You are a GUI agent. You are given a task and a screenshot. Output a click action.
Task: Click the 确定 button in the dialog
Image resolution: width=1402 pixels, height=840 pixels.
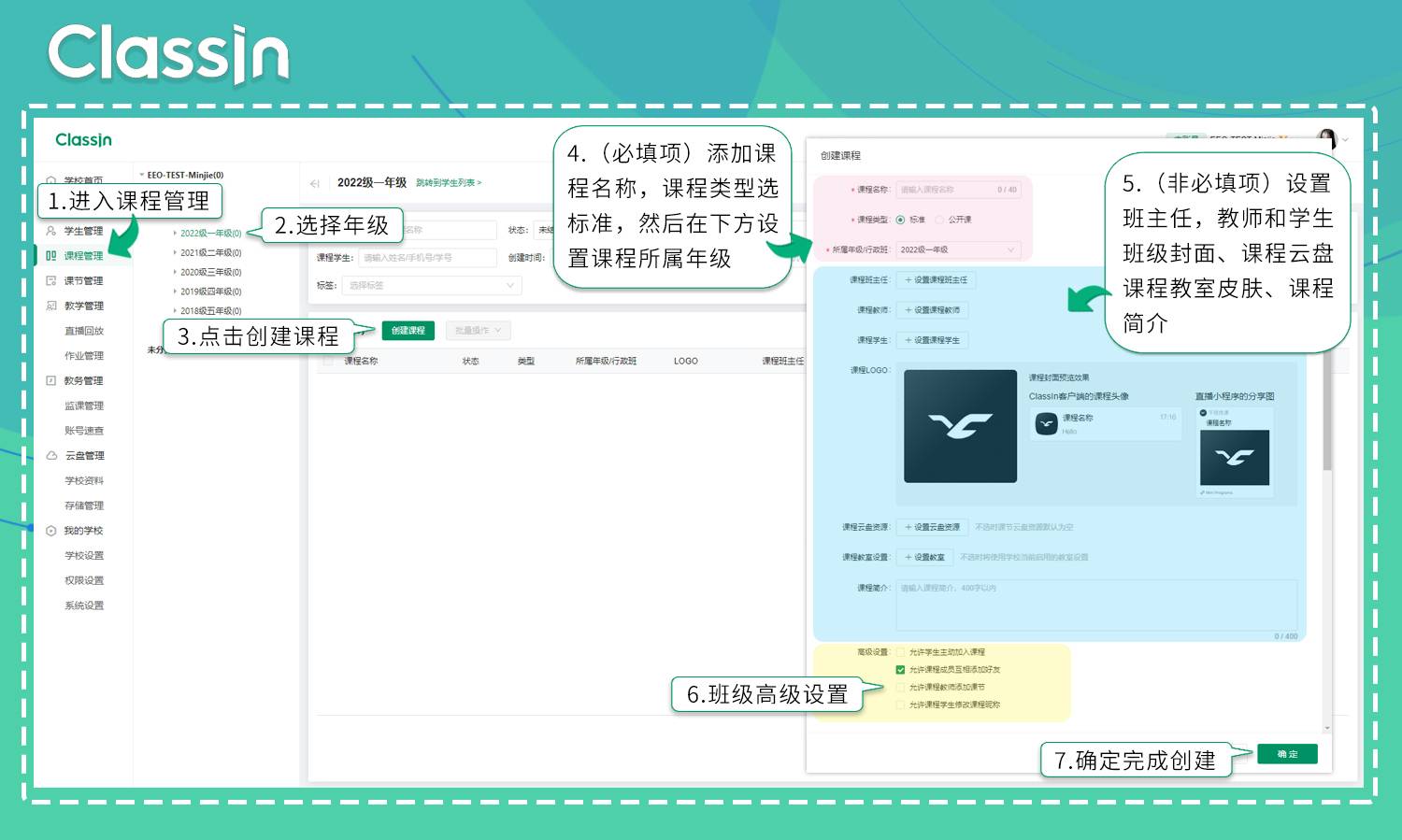pos(1287,754)
